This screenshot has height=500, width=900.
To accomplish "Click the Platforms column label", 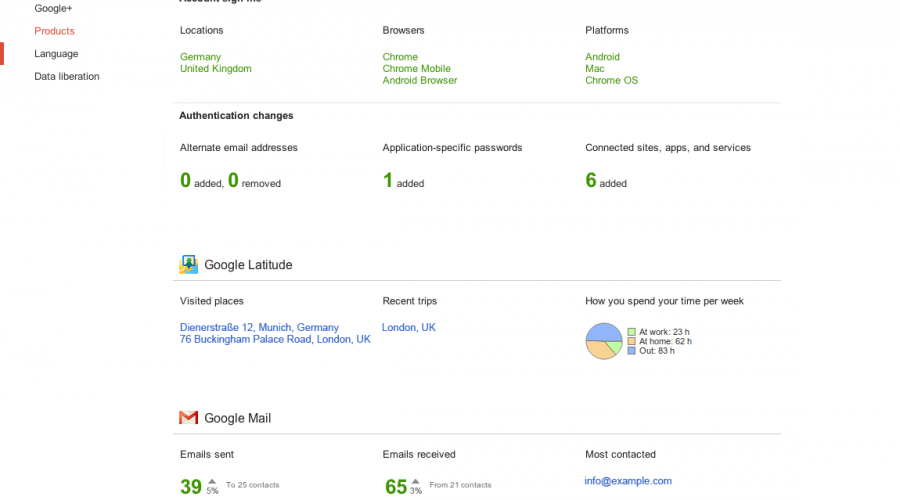I will pos(607,30).
